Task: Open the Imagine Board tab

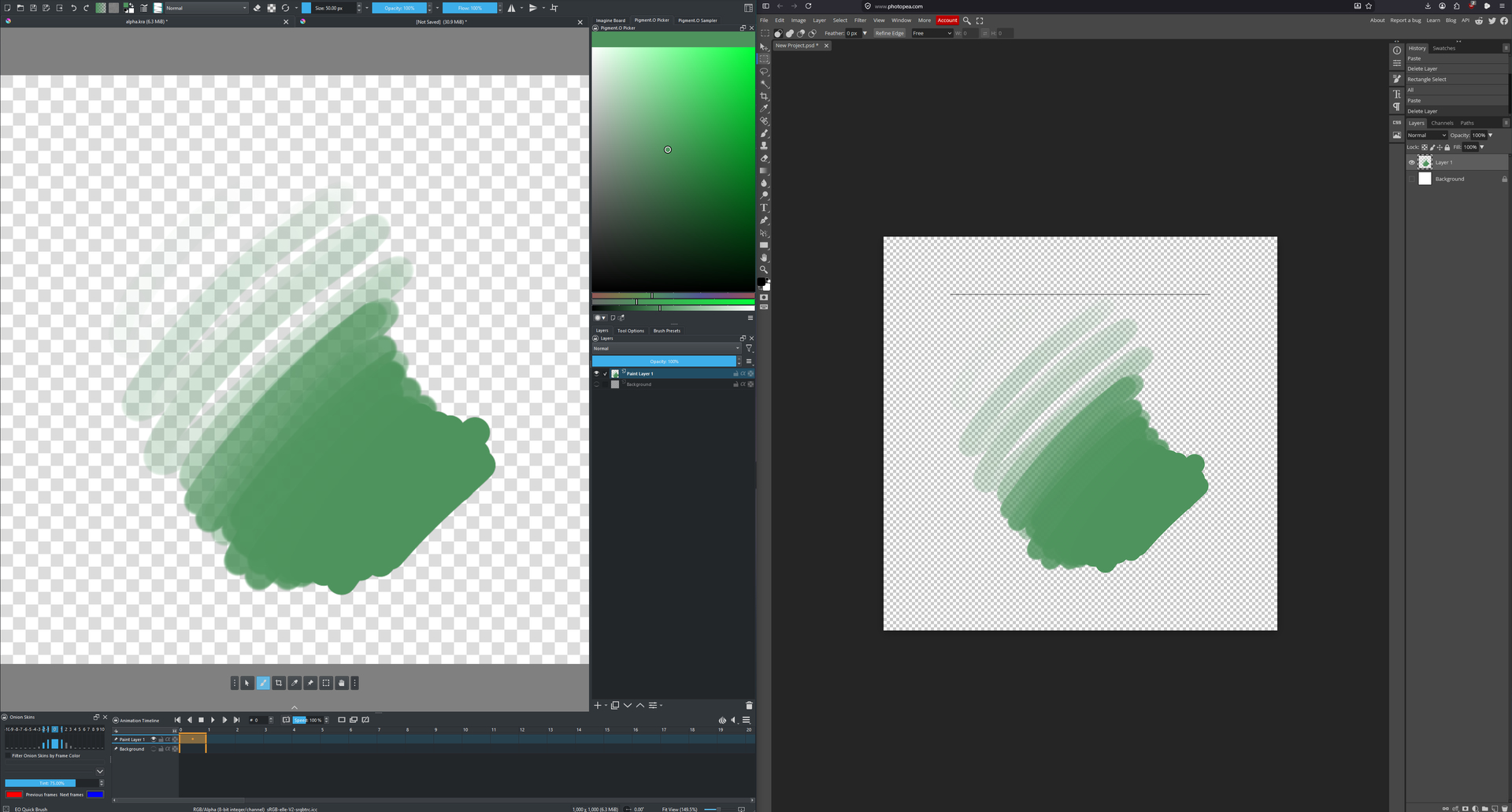Action: tap(610, 20)
